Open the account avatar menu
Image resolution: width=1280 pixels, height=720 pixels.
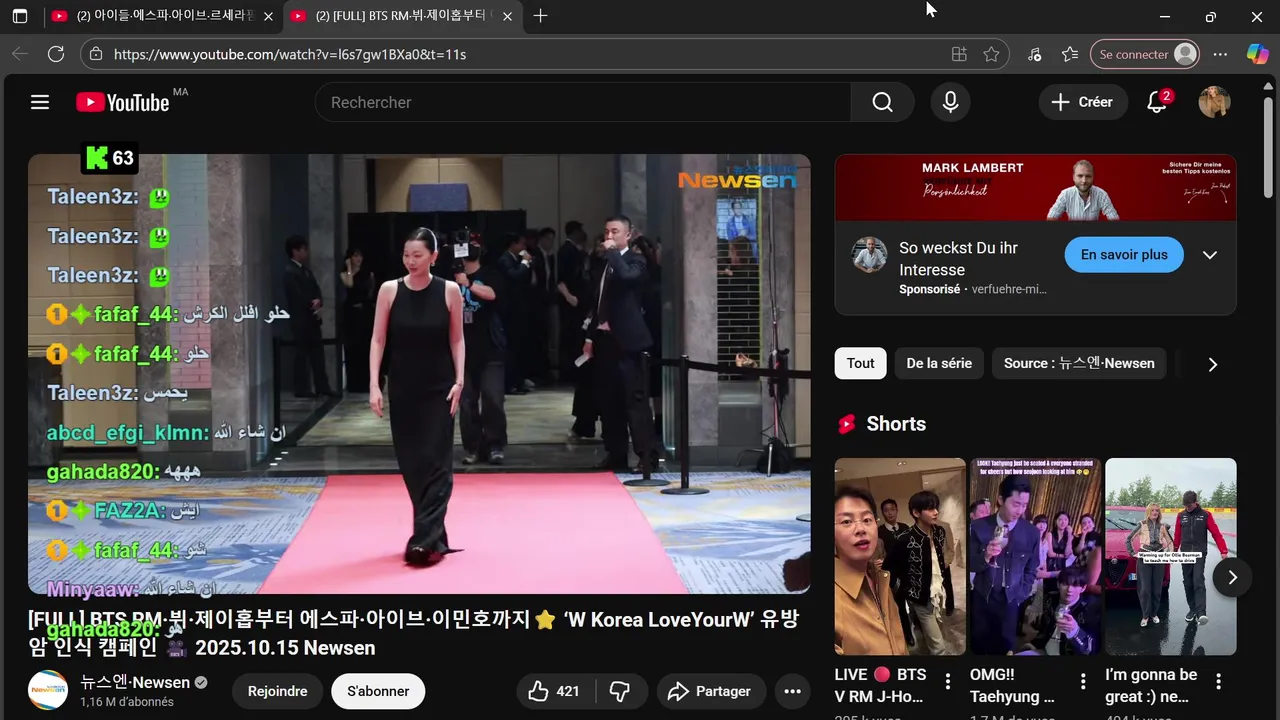1214,102
